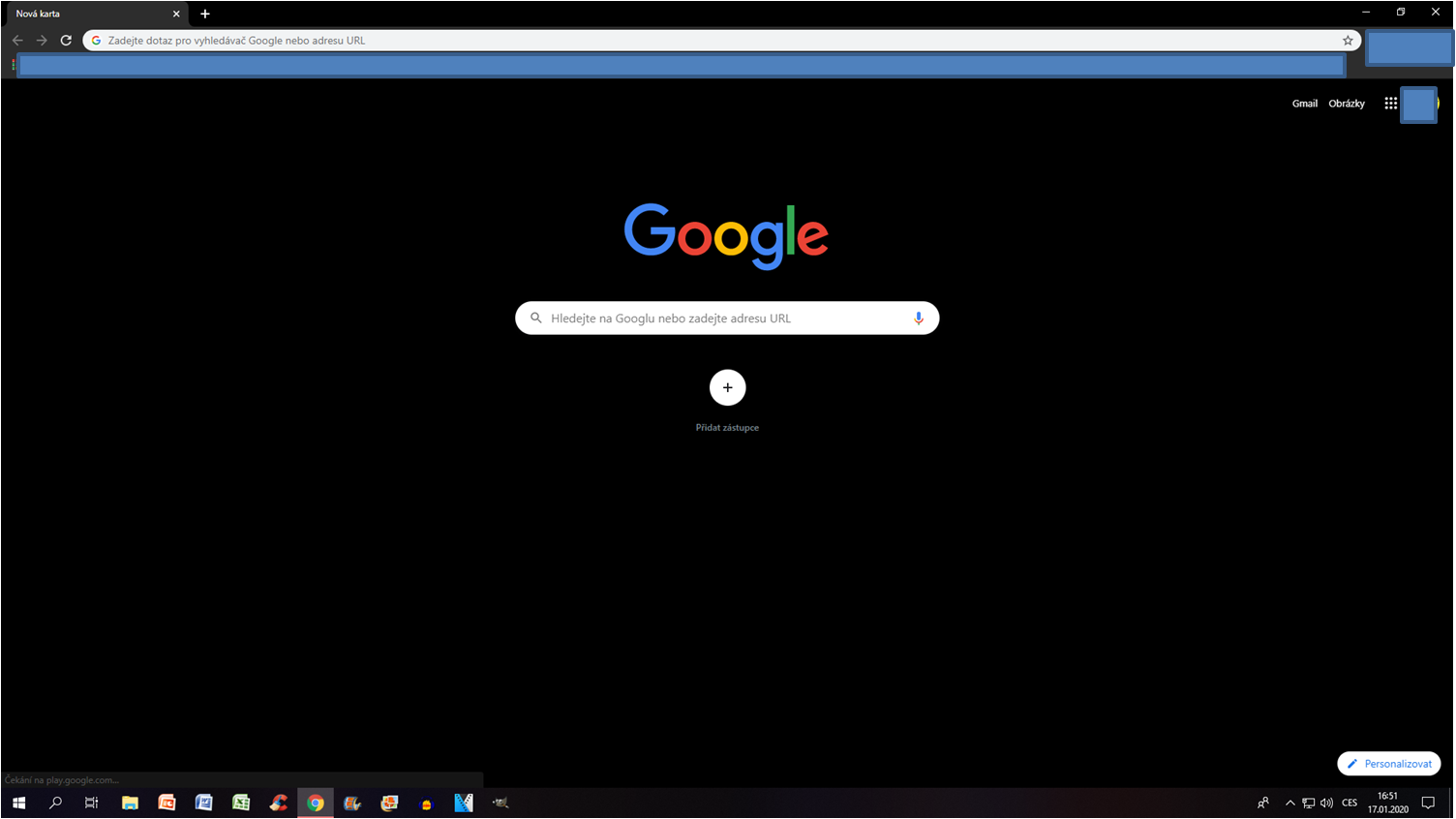Open the Google apps grid

1390,104
